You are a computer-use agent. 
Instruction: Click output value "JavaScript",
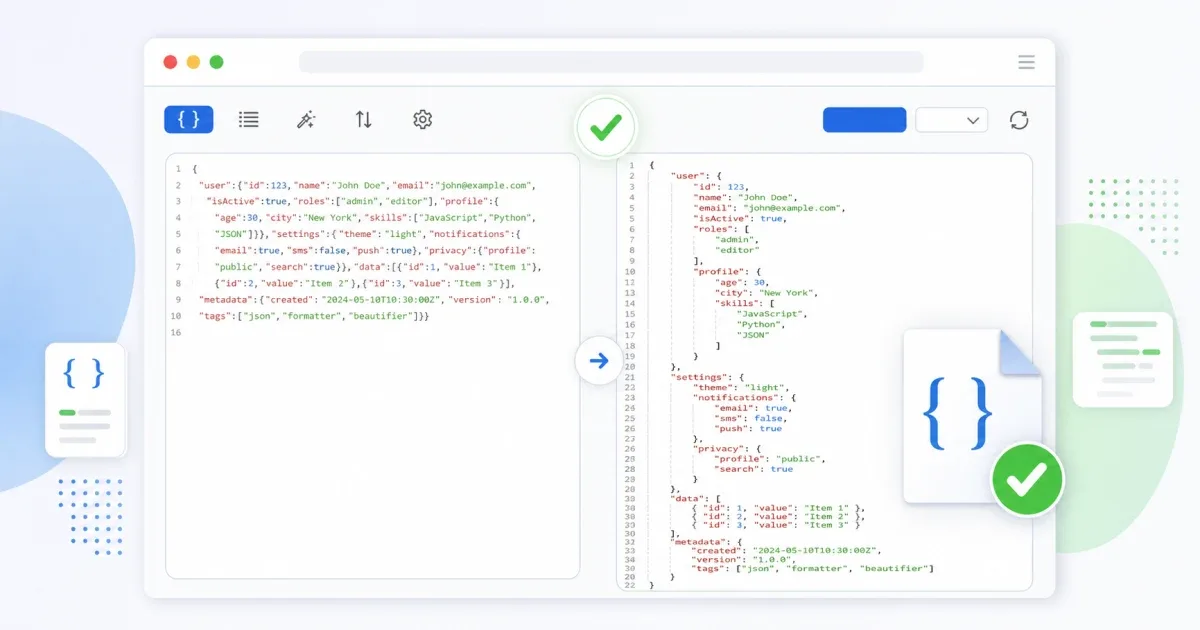(771, 313)
